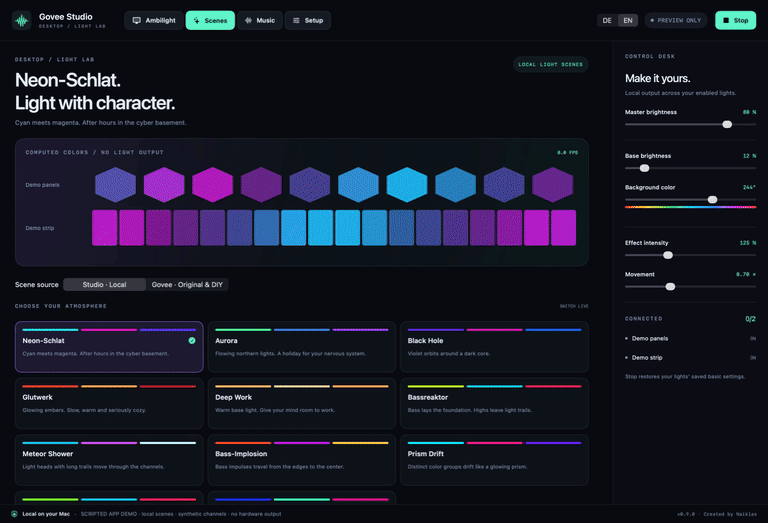Activate the Neon-Schlat scene card
The image size is (768, 523).
click(109, 347)
